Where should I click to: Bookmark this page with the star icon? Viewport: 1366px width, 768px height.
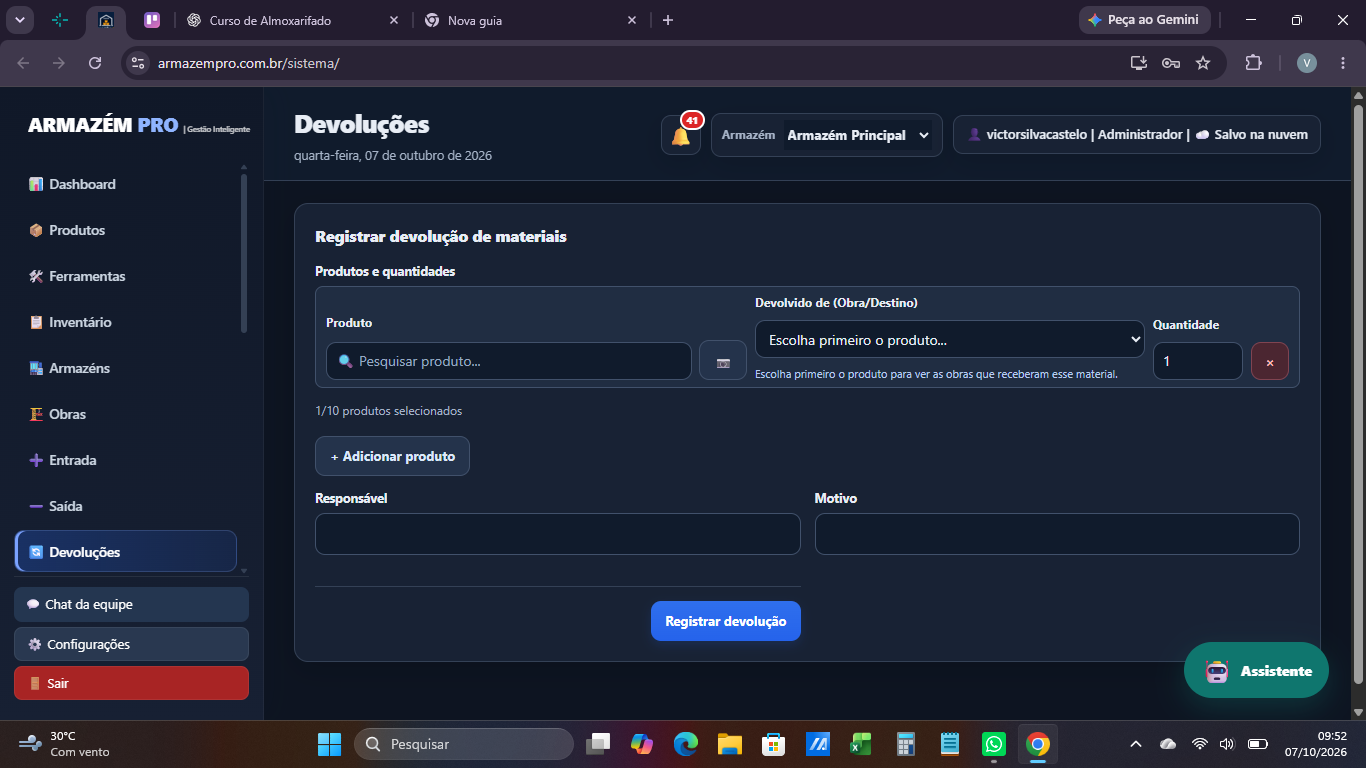[1203, 63]
